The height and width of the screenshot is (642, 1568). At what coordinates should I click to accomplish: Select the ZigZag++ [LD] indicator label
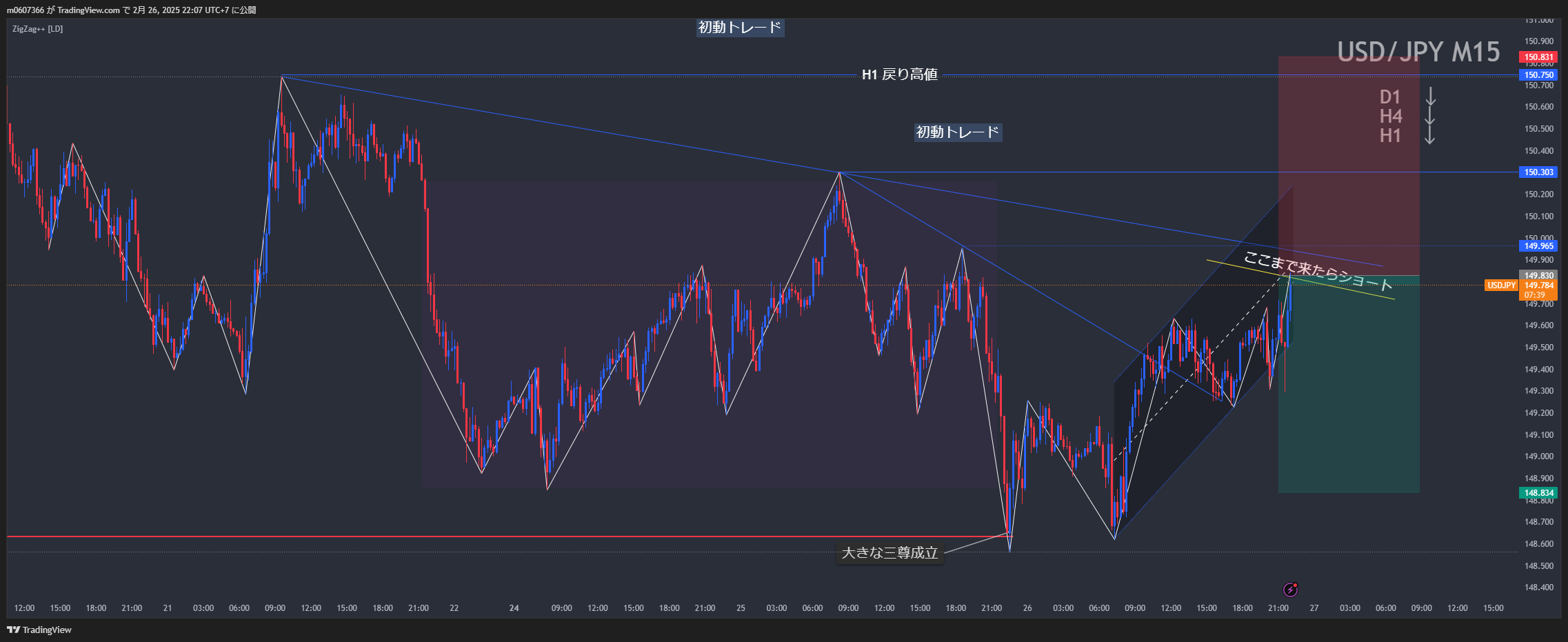pyautogui.click(x=37, y=29)
